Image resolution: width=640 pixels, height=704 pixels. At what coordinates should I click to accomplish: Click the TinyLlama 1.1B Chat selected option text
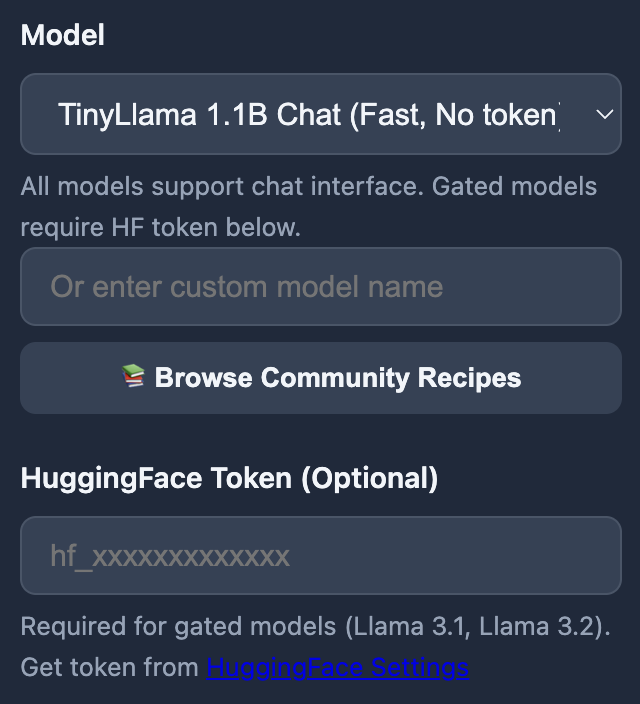click(x=308, y=114)
